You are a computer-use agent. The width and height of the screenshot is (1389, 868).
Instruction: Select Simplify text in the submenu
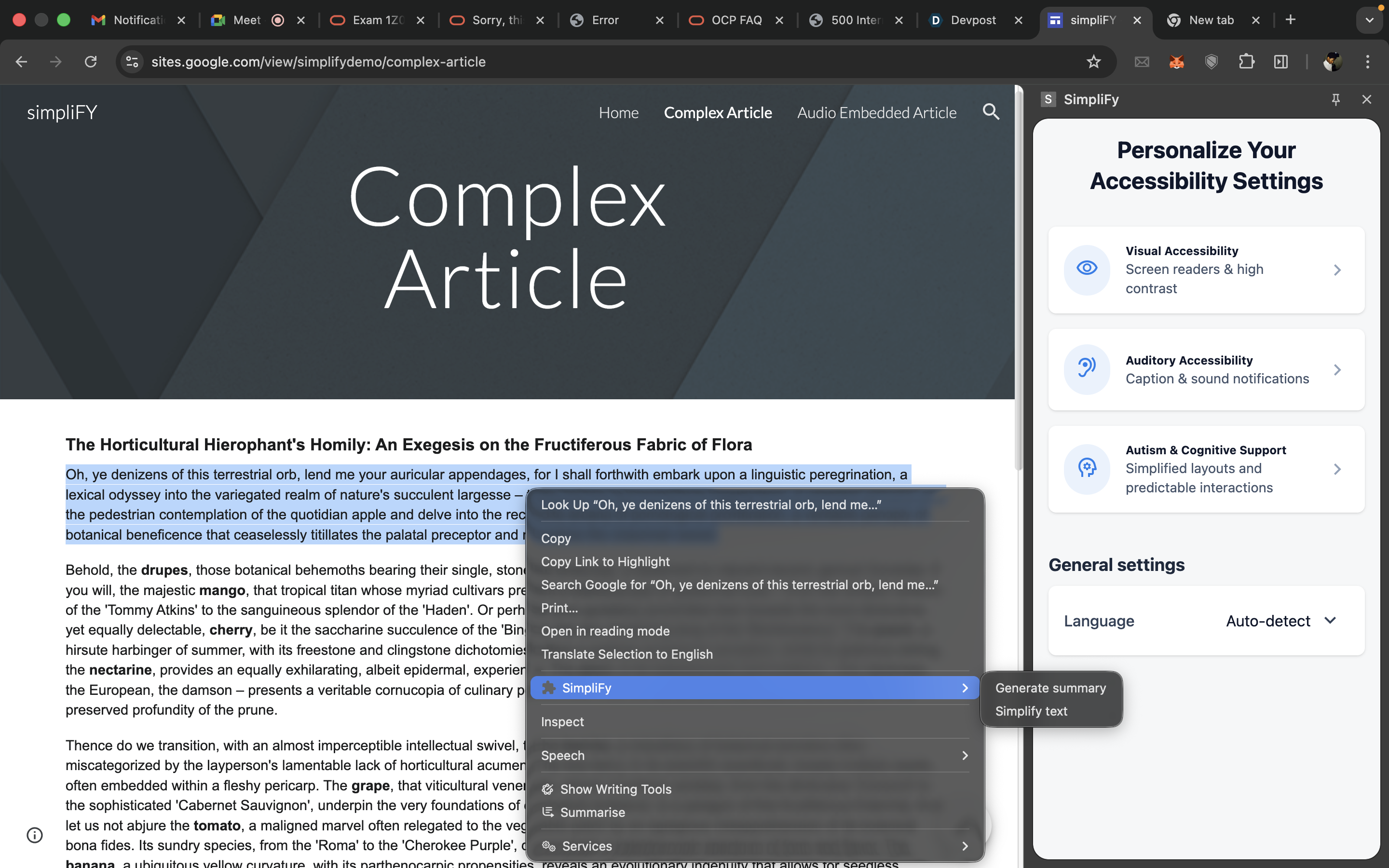point(1031,711)
